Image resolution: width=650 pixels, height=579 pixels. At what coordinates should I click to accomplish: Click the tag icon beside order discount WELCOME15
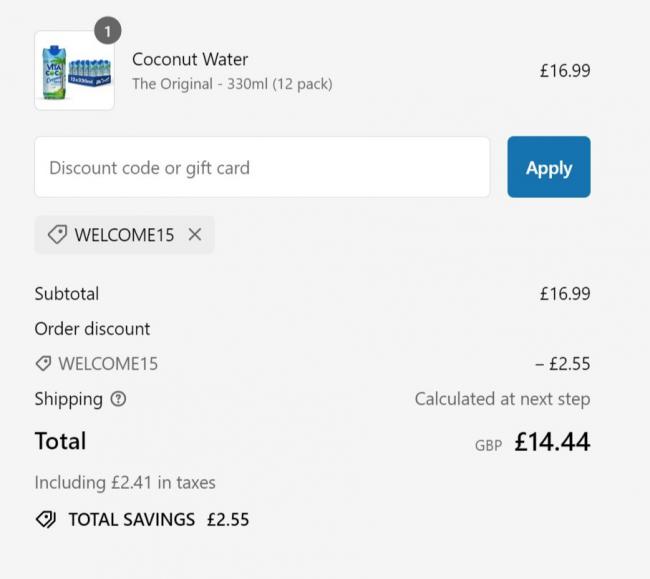[x=43, y=364]
